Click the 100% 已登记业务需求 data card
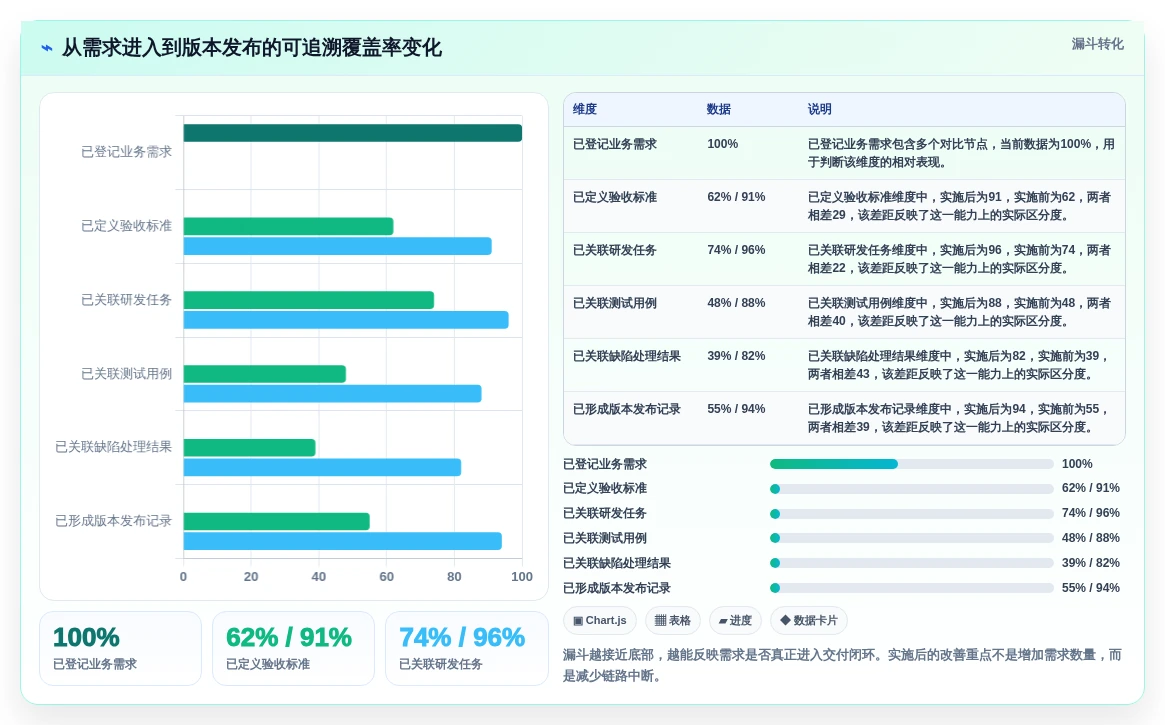Image resolution: width=1165 pixels, height=725 pixels. point(120,648)
